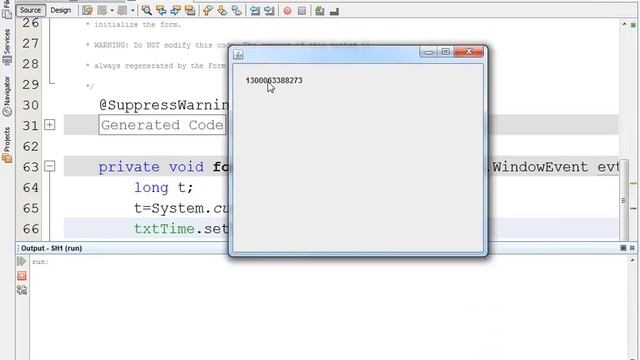Jump to the last edit location
The height and width of the screenshot is (360, 640).
87,11
